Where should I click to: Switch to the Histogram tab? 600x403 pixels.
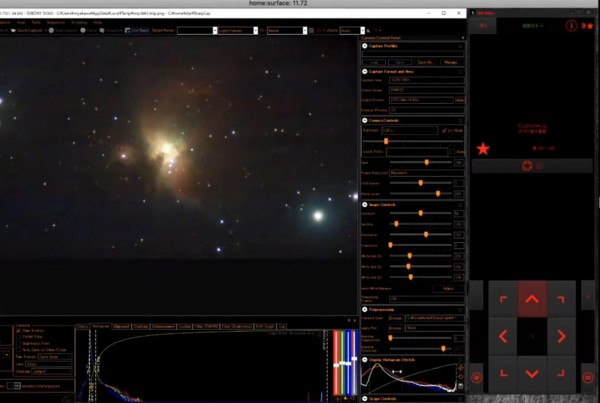[x=101, y=326]
